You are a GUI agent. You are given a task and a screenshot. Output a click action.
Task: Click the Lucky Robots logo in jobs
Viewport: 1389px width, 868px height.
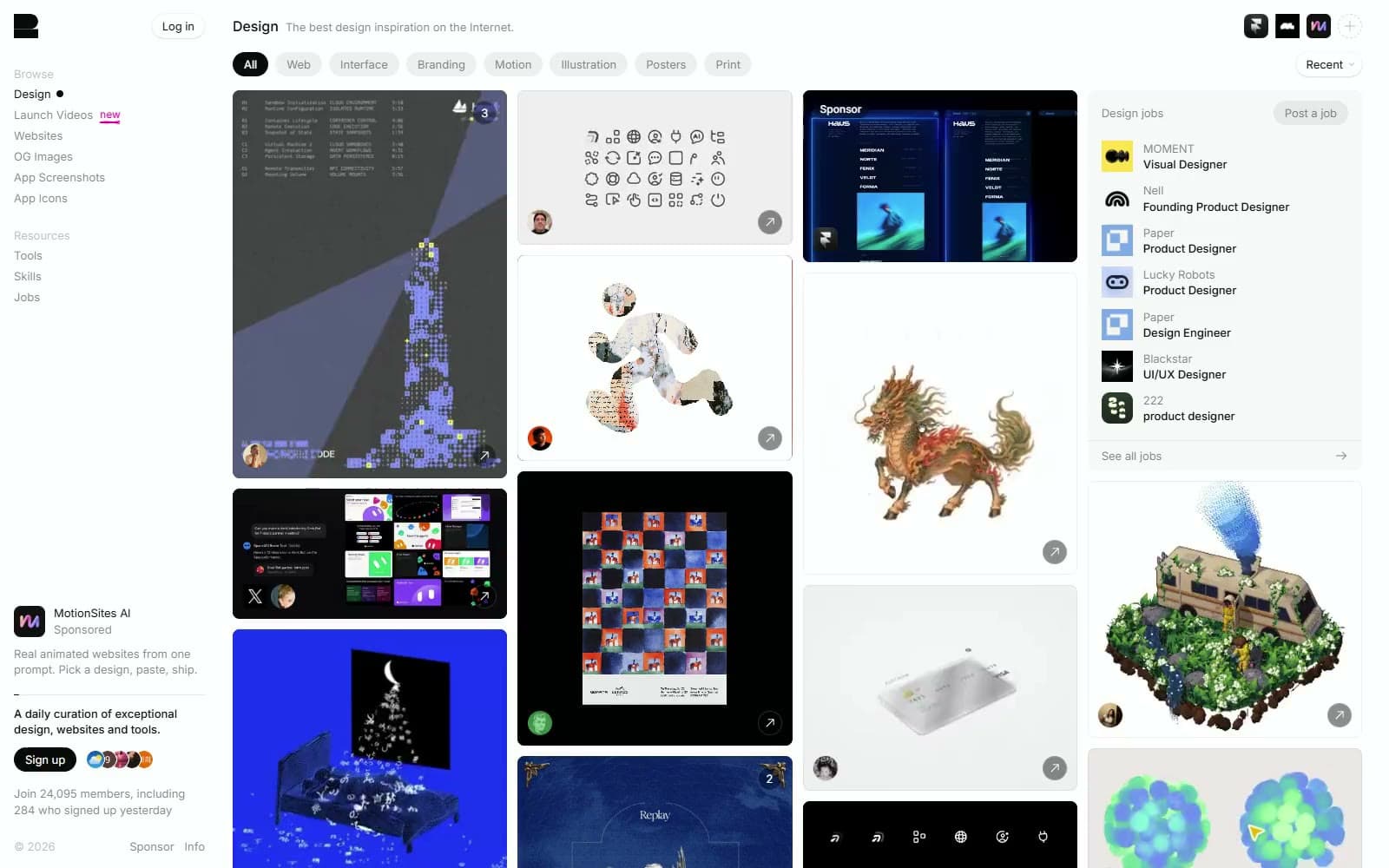1116,282
